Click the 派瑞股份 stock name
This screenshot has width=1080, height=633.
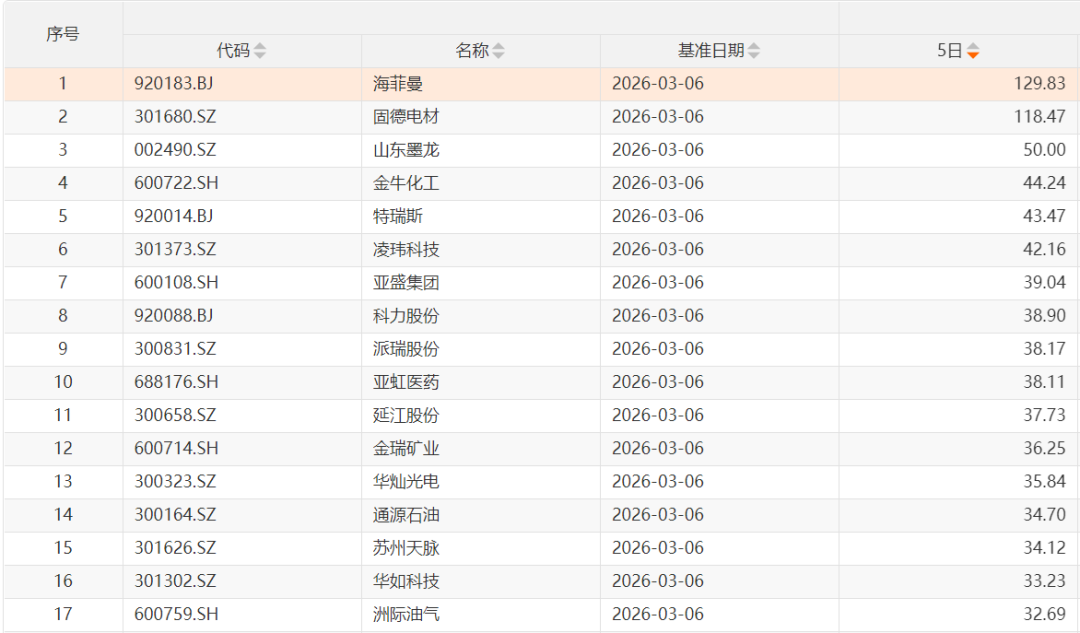point(406,349)
